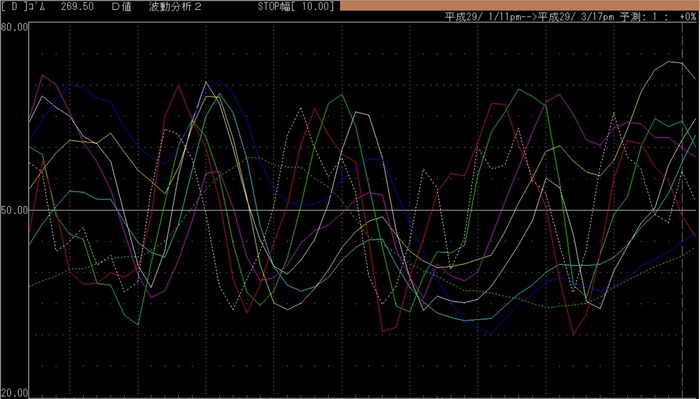This screenshot has height=399, width=700.
Task: Click the orange bar at the top
Action: pyautogui.click(x=519, y=5)
